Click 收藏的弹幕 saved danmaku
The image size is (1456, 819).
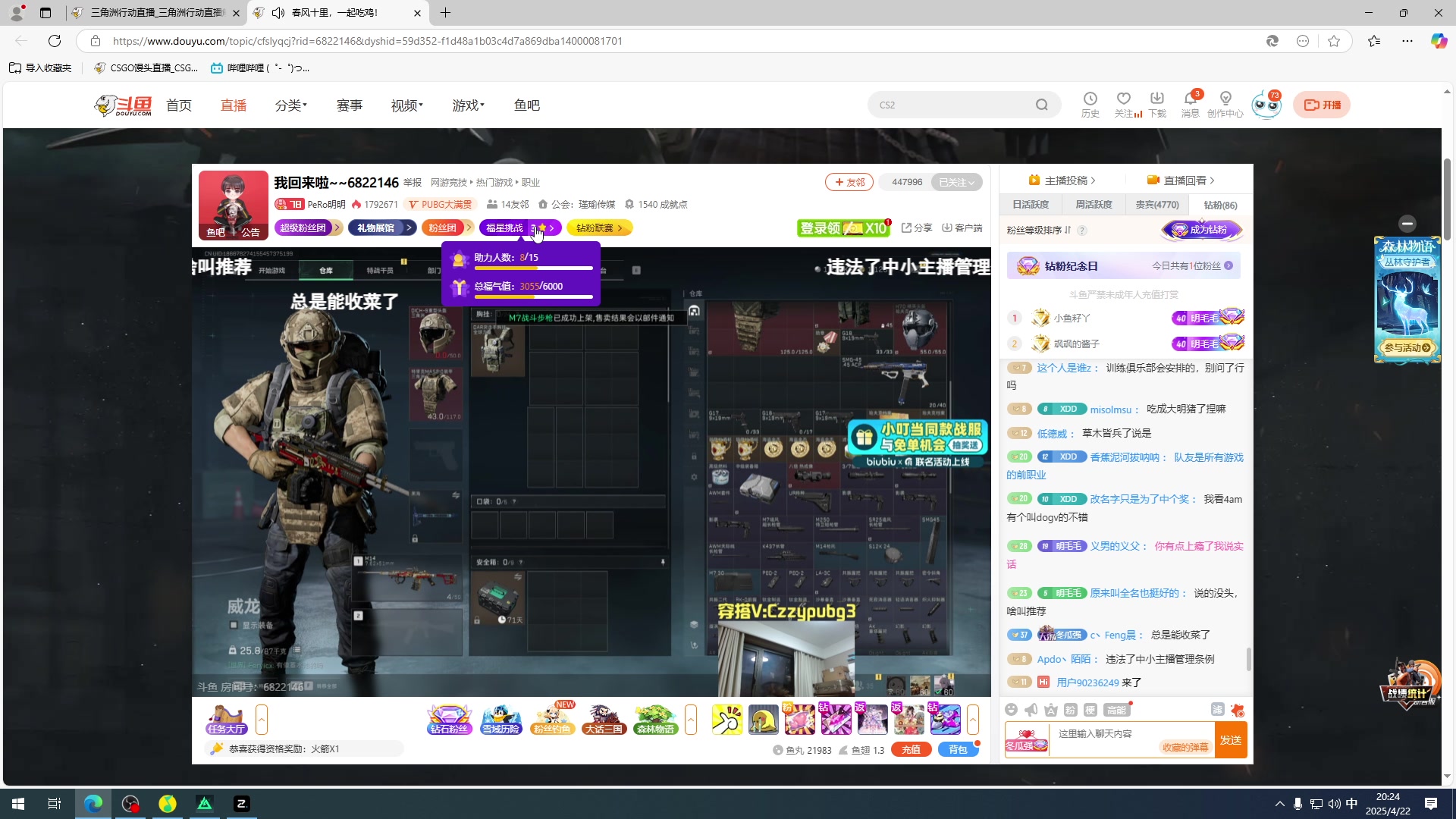point(1185,747)
